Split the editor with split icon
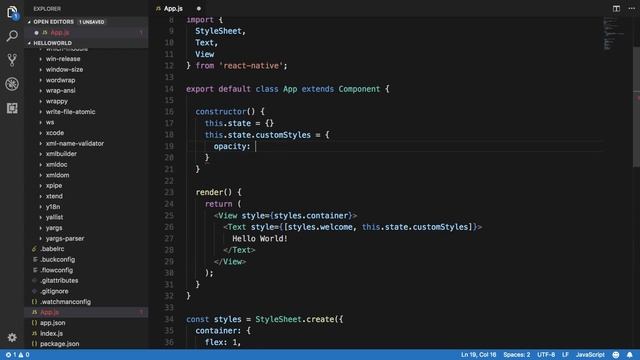 point(616,8)
